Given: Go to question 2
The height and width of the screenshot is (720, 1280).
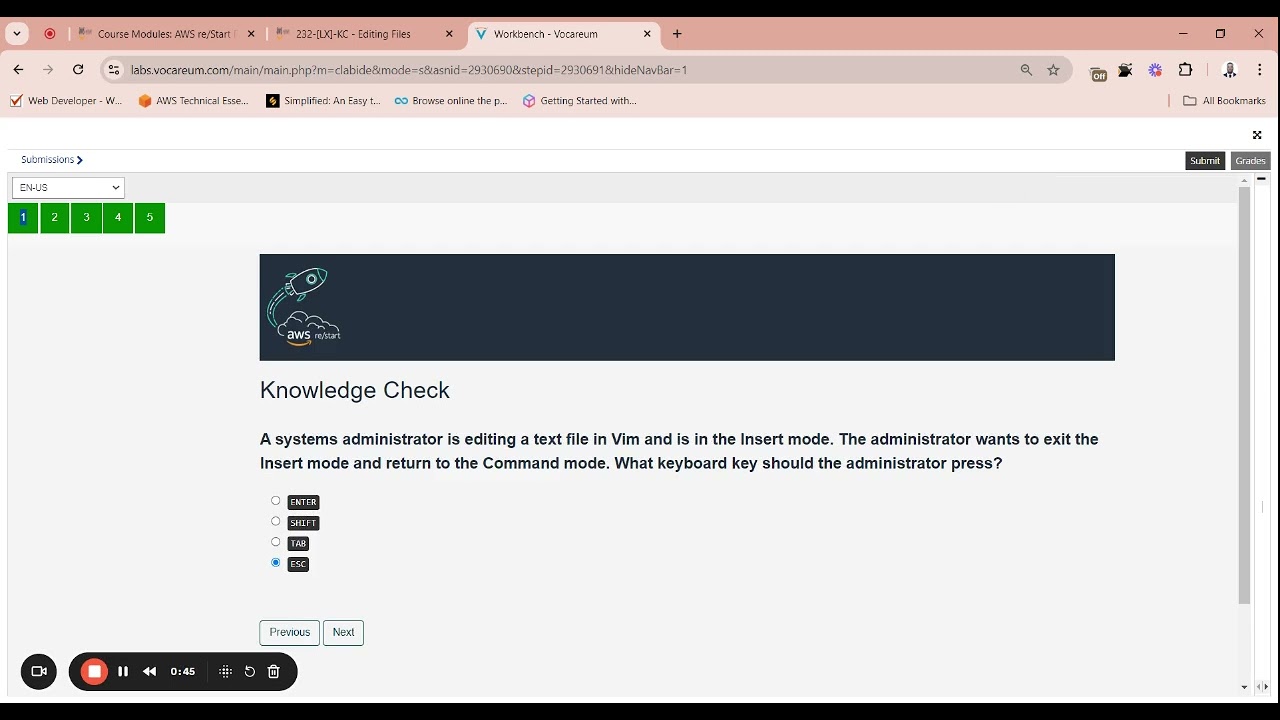Looking at the screenshot, I should pos(54,218).
